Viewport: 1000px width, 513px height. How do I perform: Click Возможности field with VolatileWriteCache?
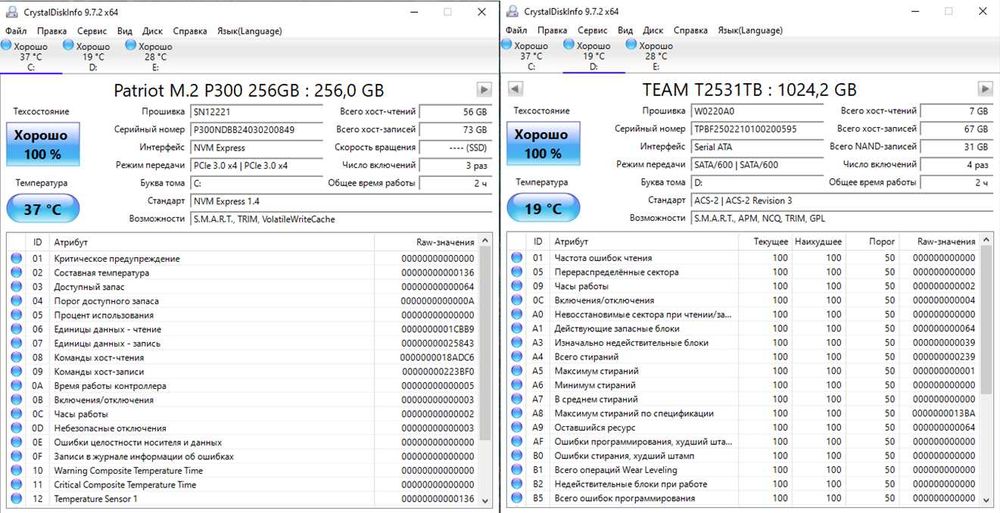341,219
